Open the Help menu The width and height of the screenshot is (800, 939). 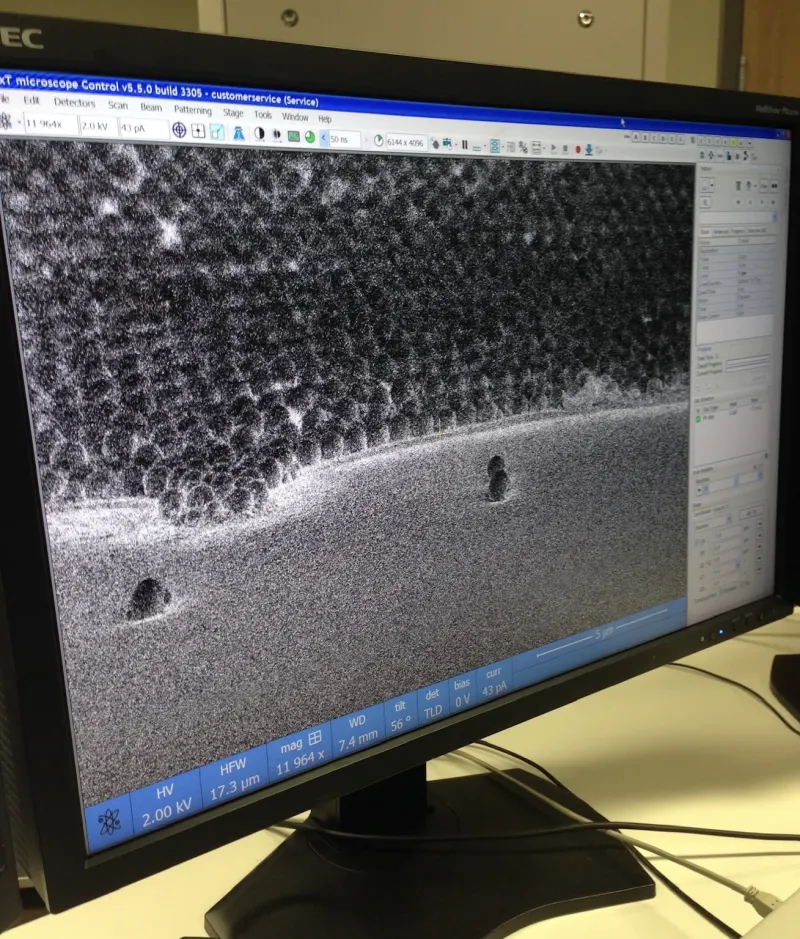point(325,119)
